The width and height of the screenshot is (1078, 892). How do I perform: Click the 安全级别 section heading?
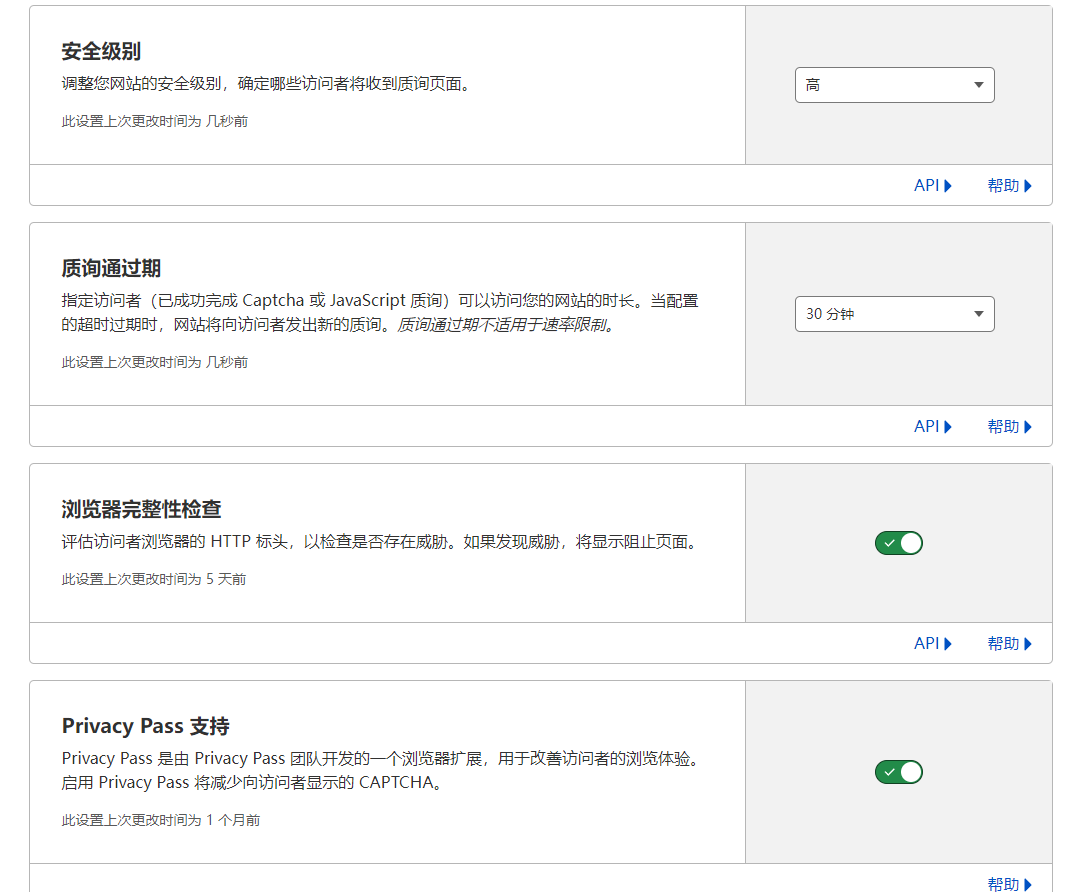101,52
